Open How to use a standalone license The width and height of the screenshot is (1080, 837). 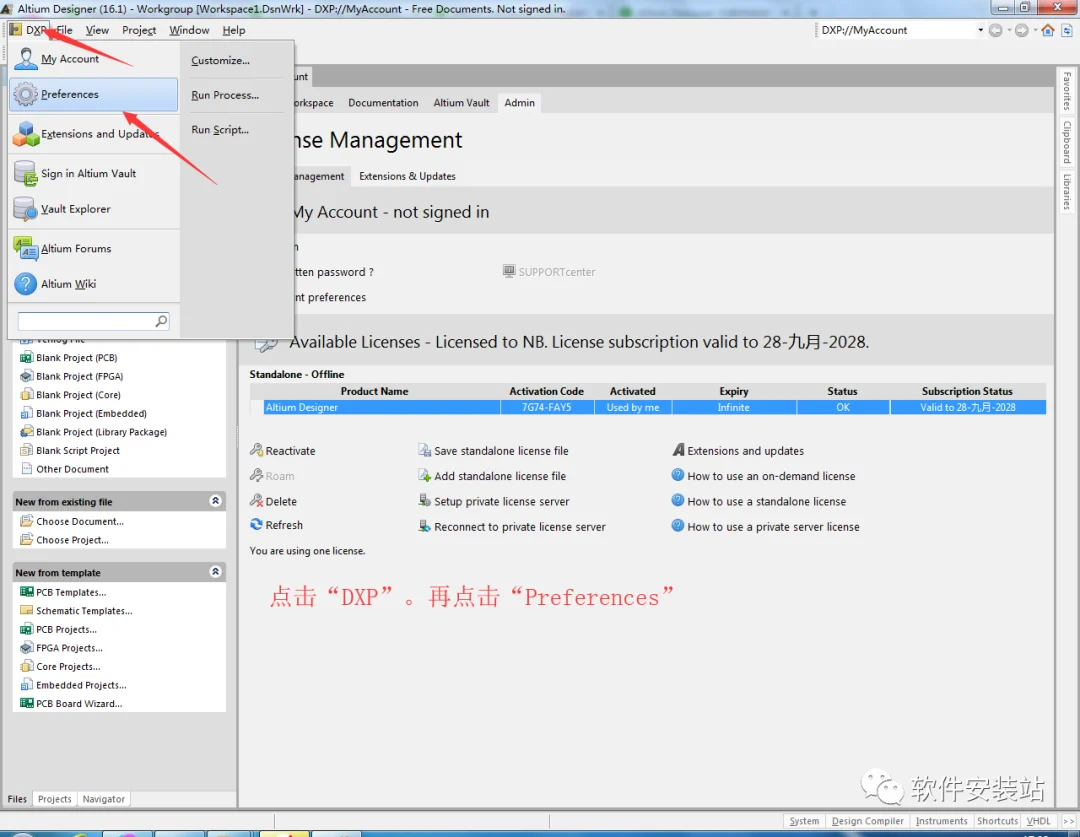pyautogui.click(x=767, y=502)
